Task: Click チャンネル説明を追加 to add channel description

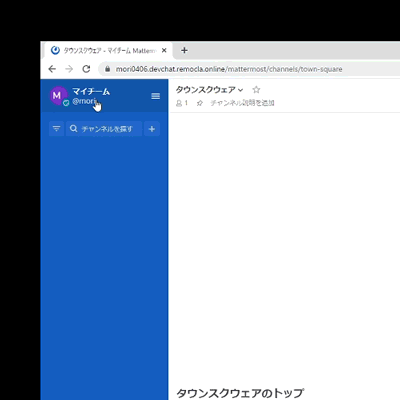Action: point(242,103)
